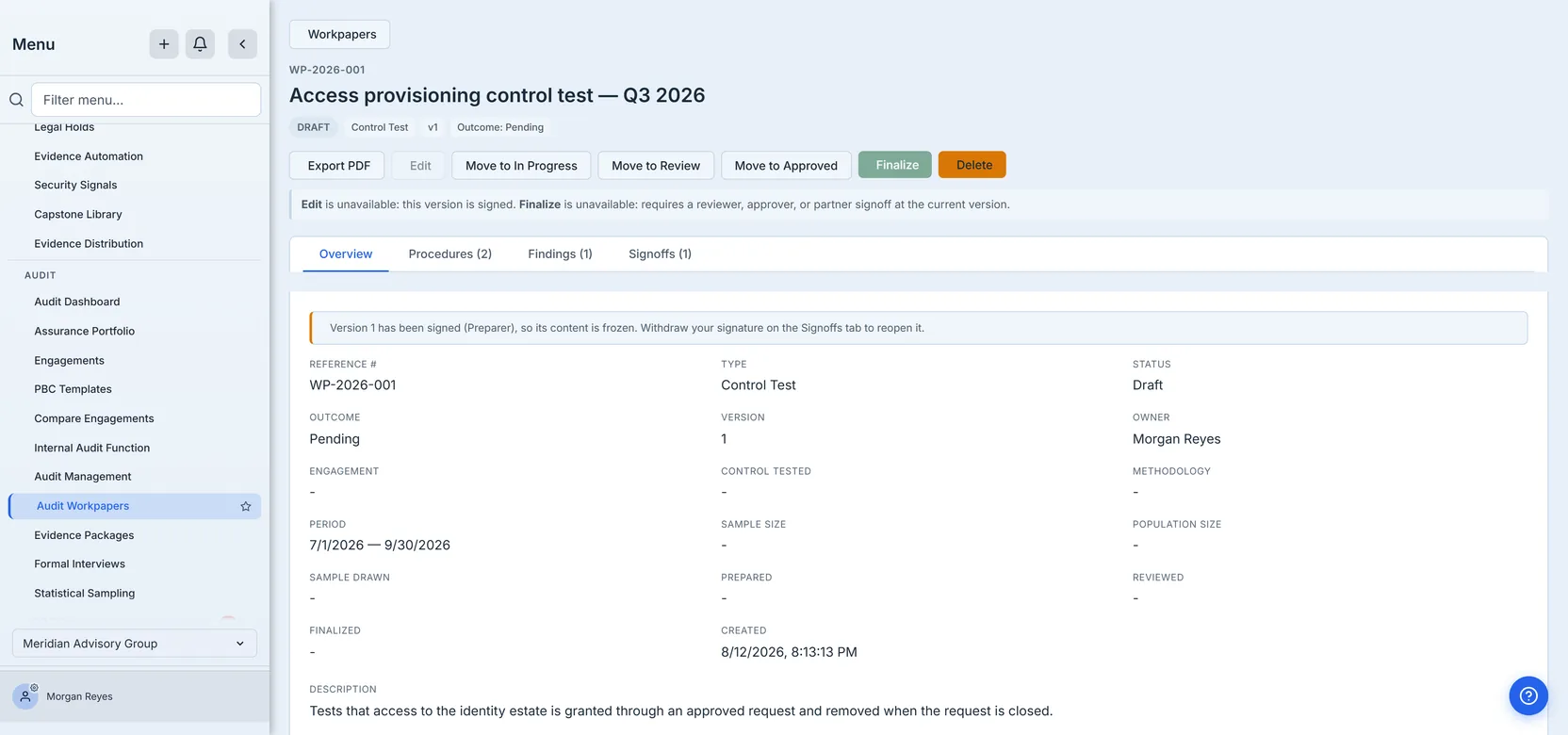
Task: Open Internal Audit Function menu item
Action: point(134,448)
